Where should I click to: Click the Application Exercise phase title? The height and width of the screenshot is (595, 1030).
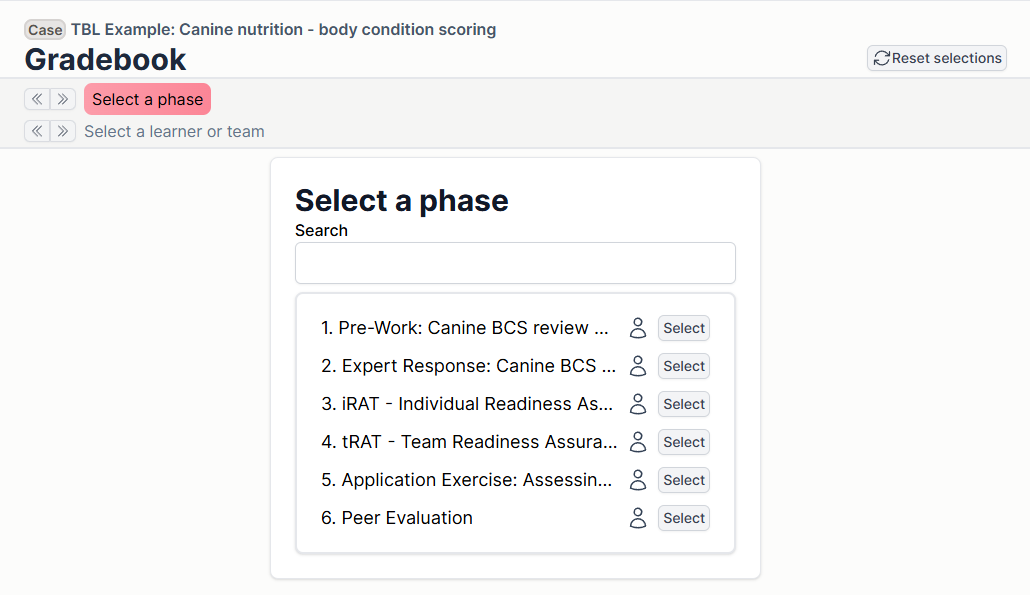click(x=466, y=480)
